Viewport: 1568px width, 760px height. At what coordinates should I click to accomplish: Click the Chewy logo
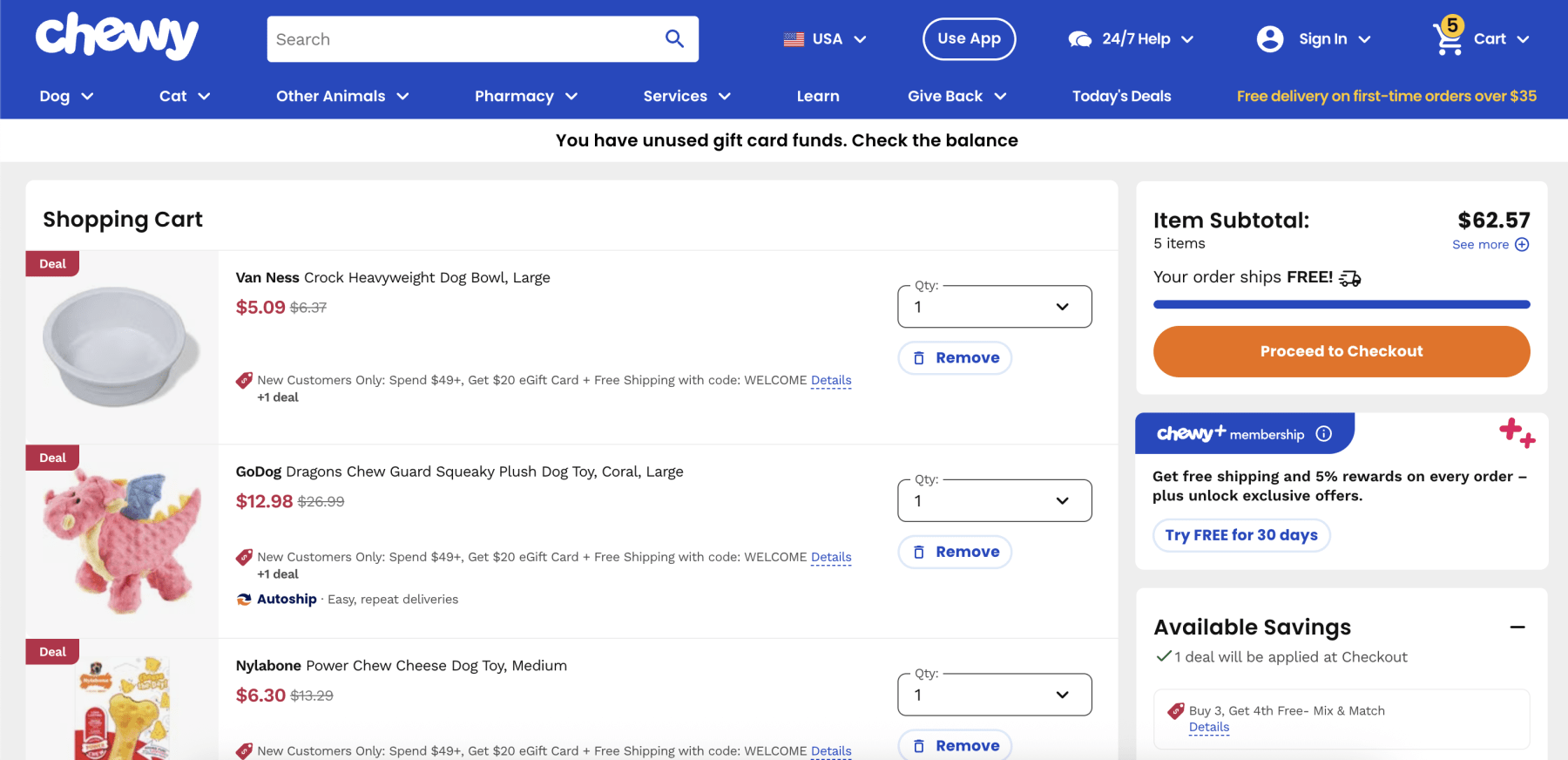point(117,37)
